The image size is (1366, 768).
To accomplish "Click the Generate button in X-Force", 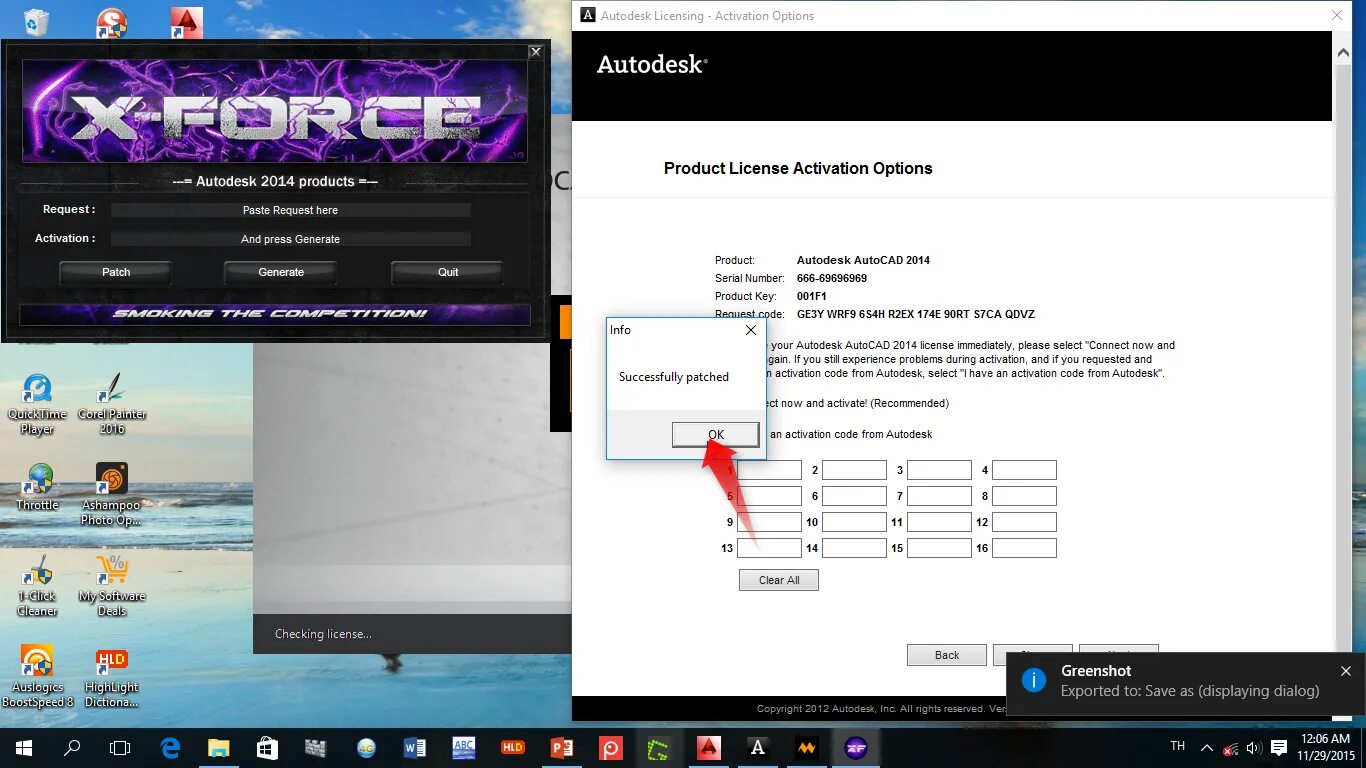I will coord(281,272).
